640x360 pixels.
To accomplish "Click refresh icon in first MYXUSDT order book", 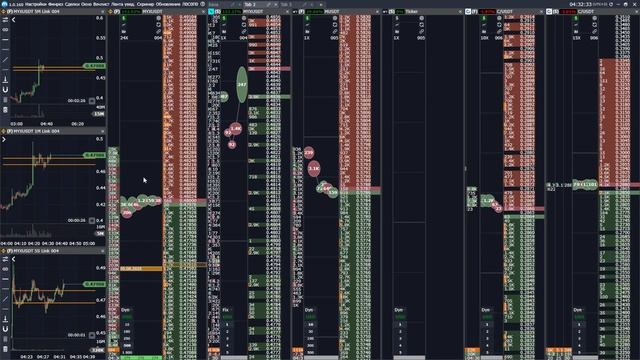I will [x=158, y=25].
